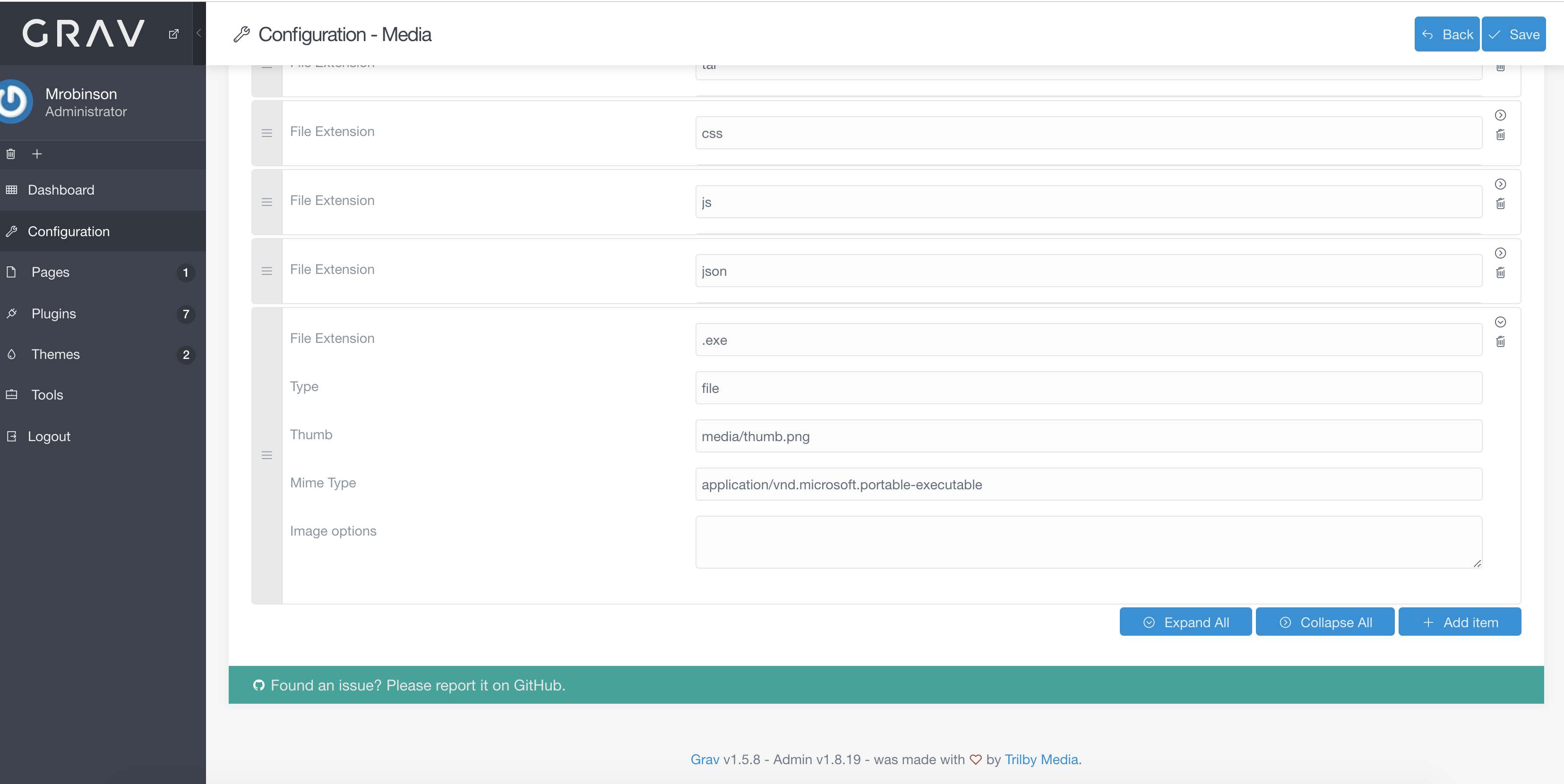Click the Type field containing file

(1088, 388)
